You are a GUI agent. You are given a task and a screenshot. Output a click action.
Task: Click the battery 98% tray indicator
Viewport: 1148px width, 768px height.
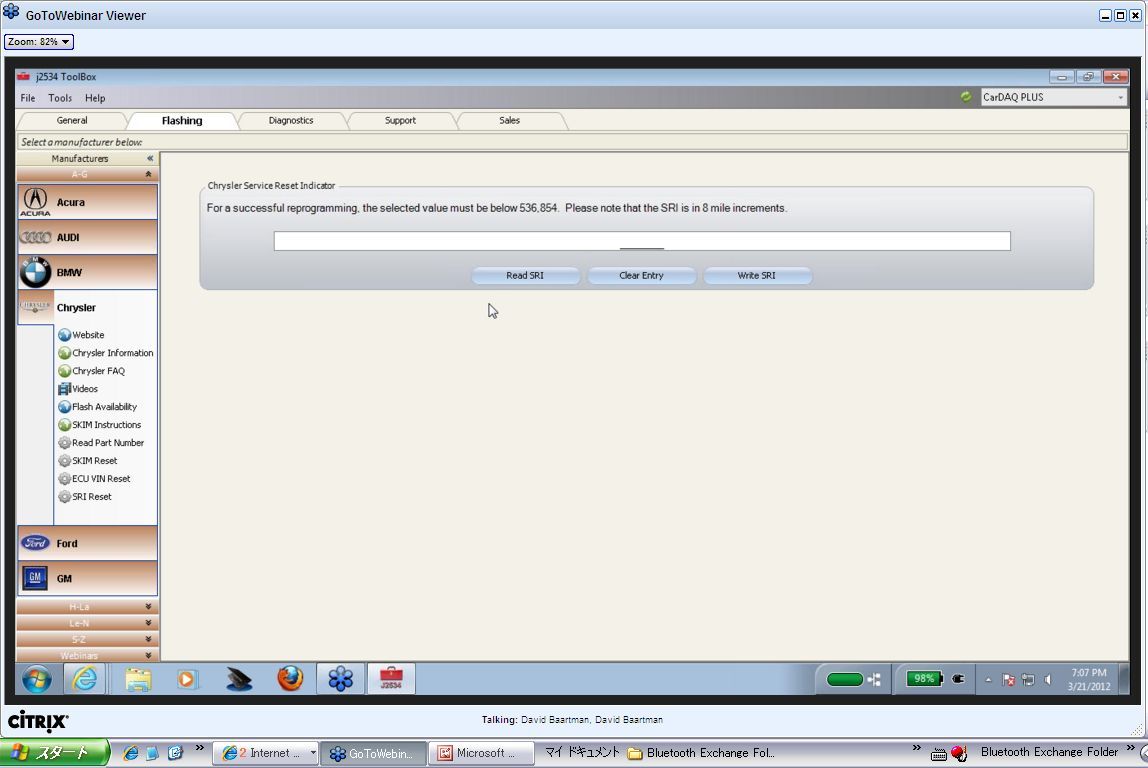tap(925, 679)
